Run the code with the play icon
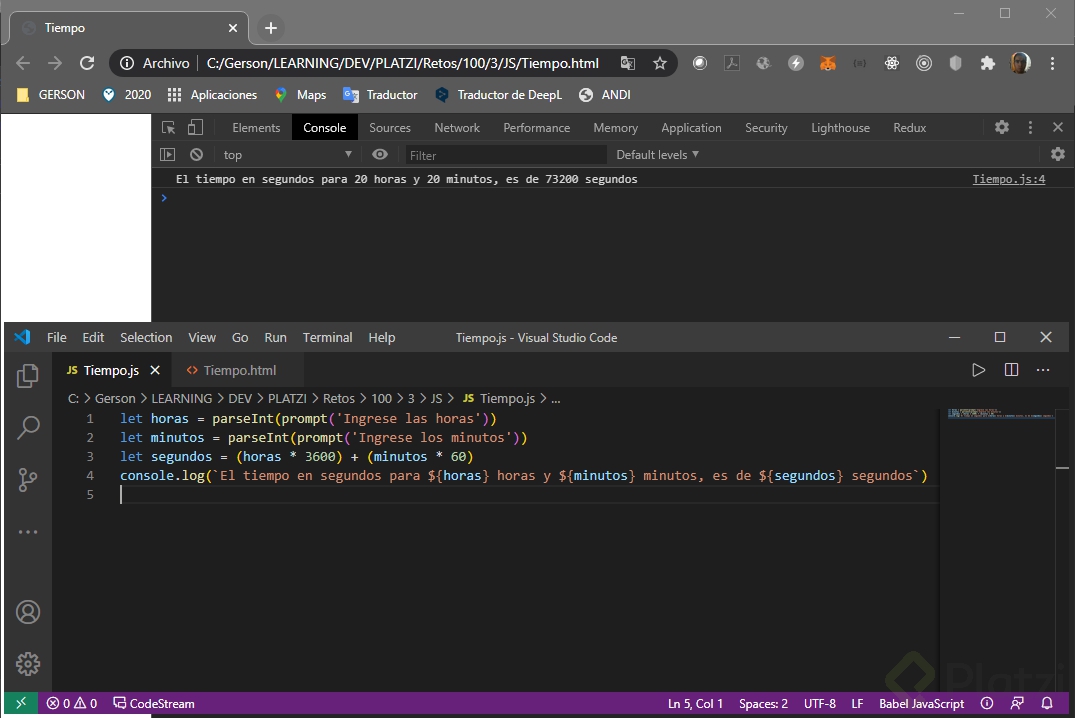This screenshot has height=718, width=1075. (x=978, y=370)
